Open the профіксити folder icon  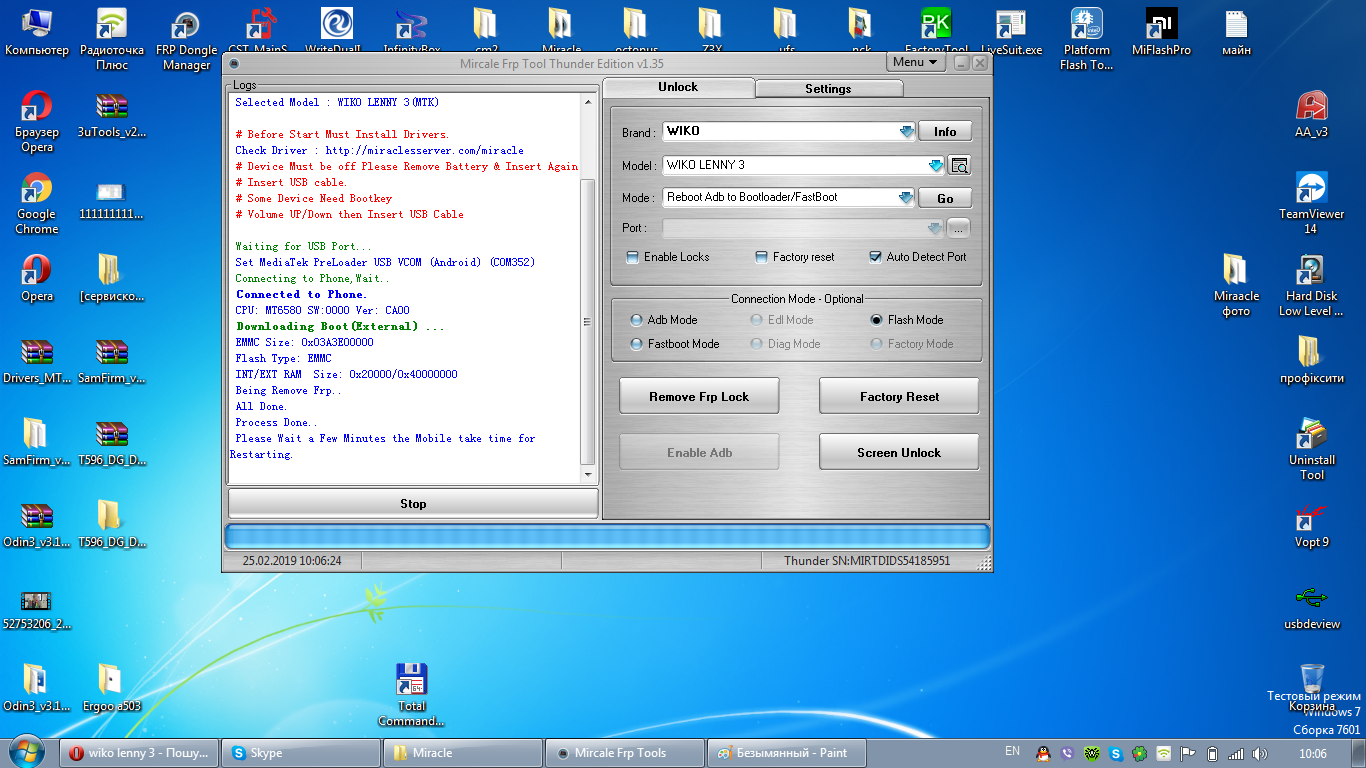coord(1311,360)
